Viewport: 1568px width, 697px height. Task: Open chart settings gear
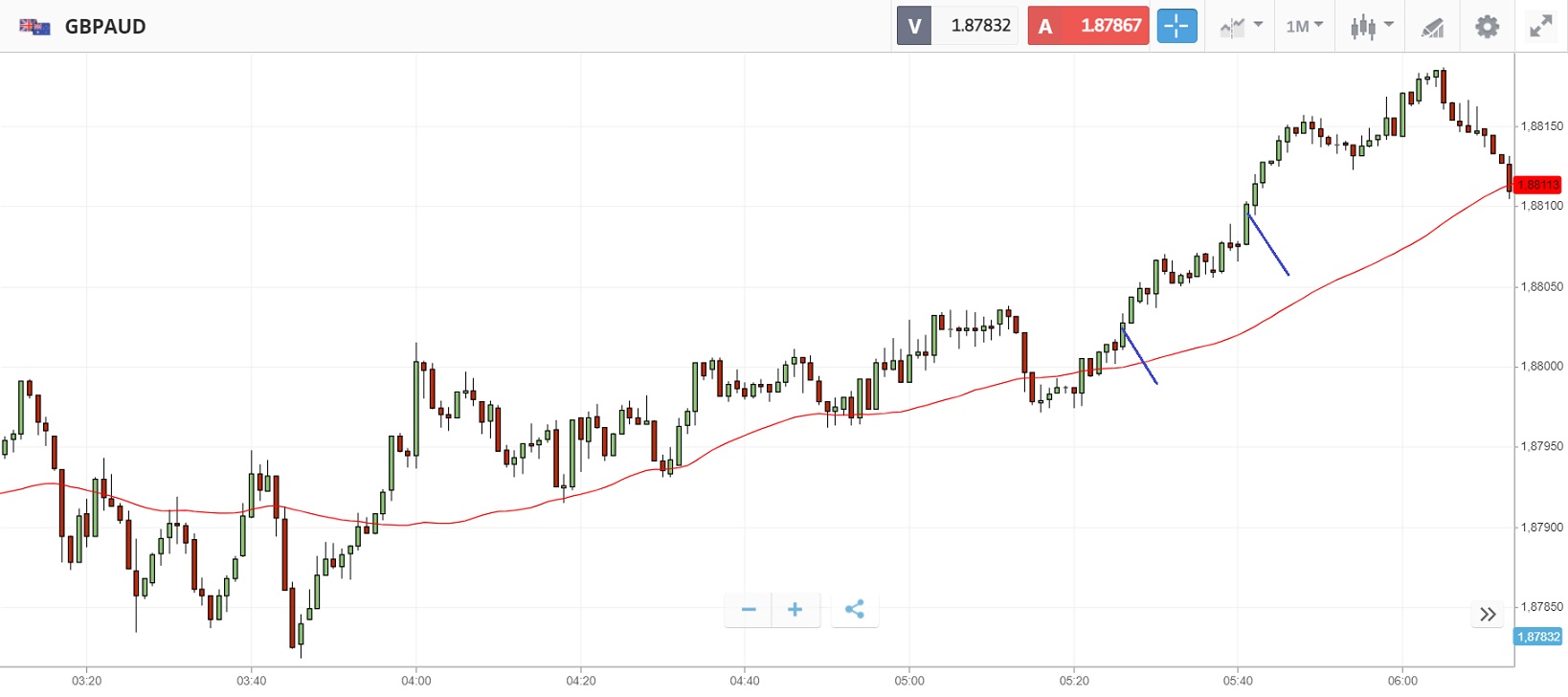pyautogui.click(x=1487, y=26)
